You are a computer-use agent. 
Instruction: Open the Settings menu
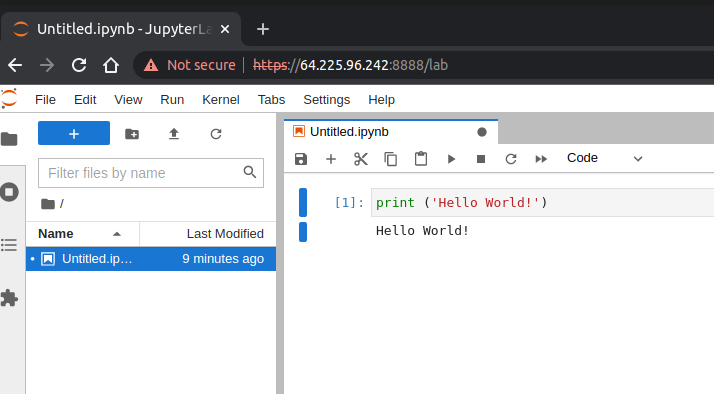coord(327,100)
